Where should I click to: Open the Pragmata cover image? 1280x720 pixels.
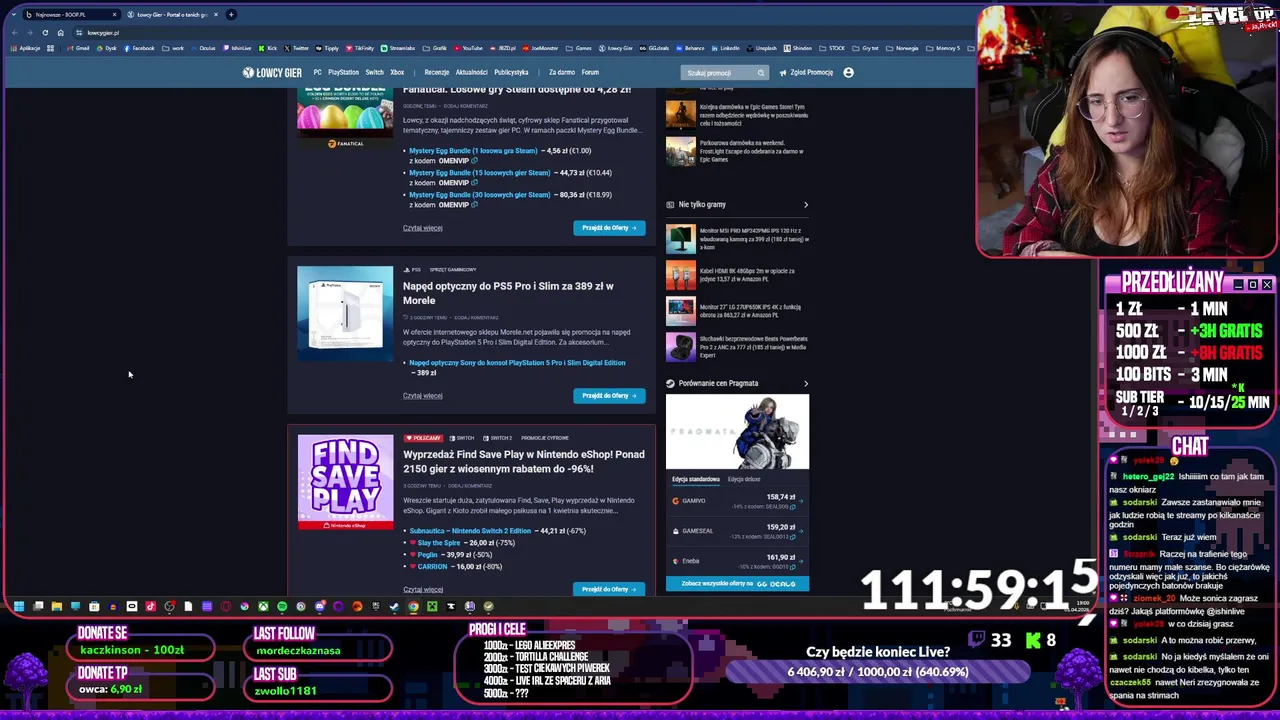pos(738,432)
